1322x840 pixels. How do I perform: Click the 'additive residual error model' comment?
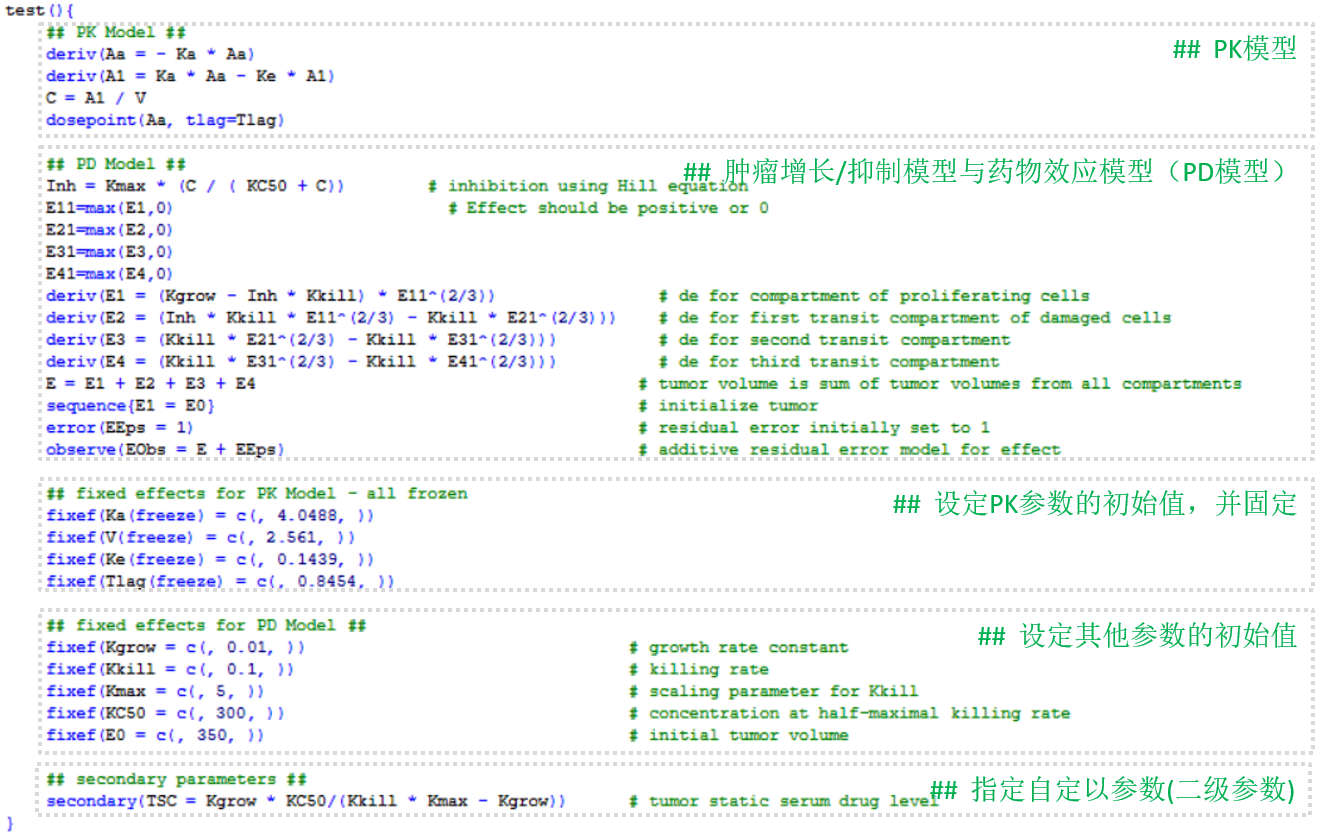click(x=858, y=450)
